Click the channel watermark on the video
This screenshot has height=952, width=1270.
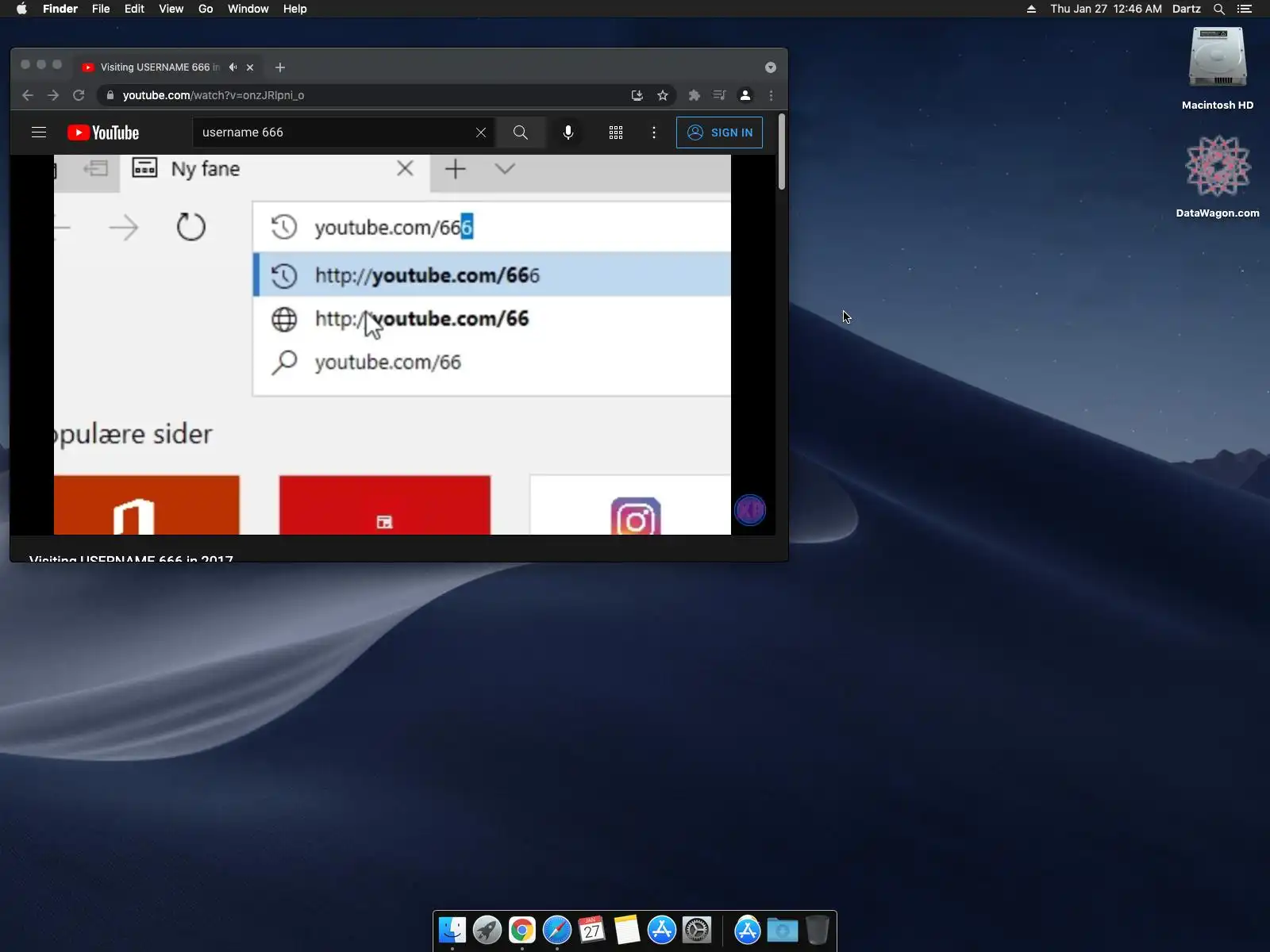pyautogui.click(x=750, y=510)
